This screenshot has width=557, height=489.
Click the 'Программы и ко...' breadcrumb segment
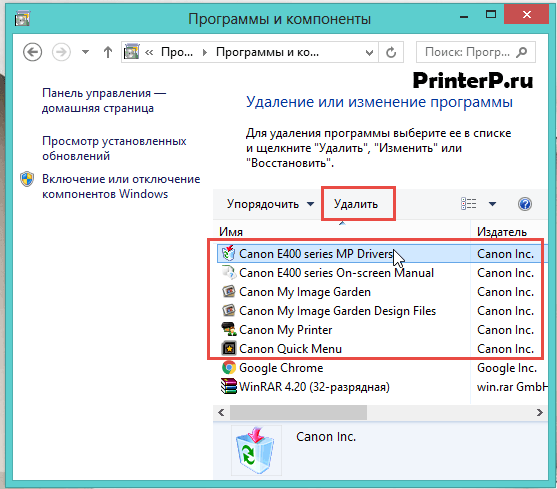pyautogui.click(x=267, y=52)
